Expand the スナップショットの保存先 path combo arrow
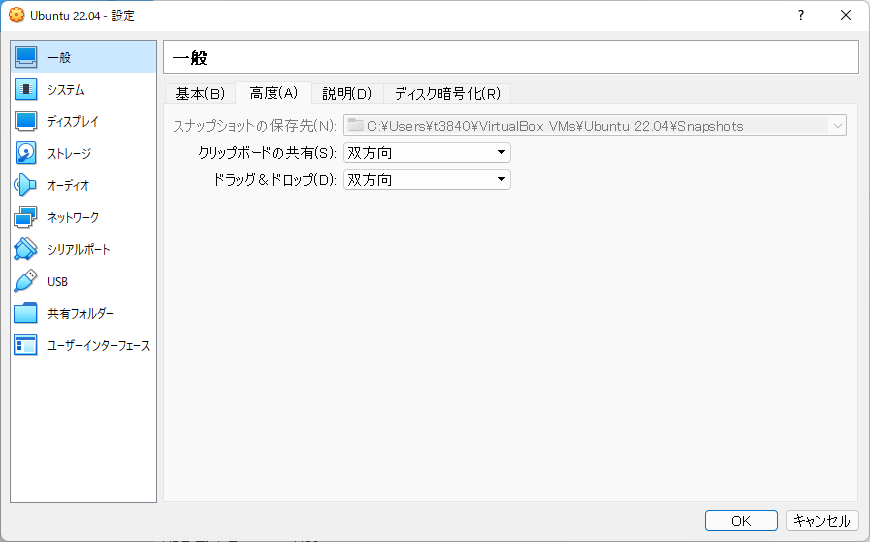 837,126
